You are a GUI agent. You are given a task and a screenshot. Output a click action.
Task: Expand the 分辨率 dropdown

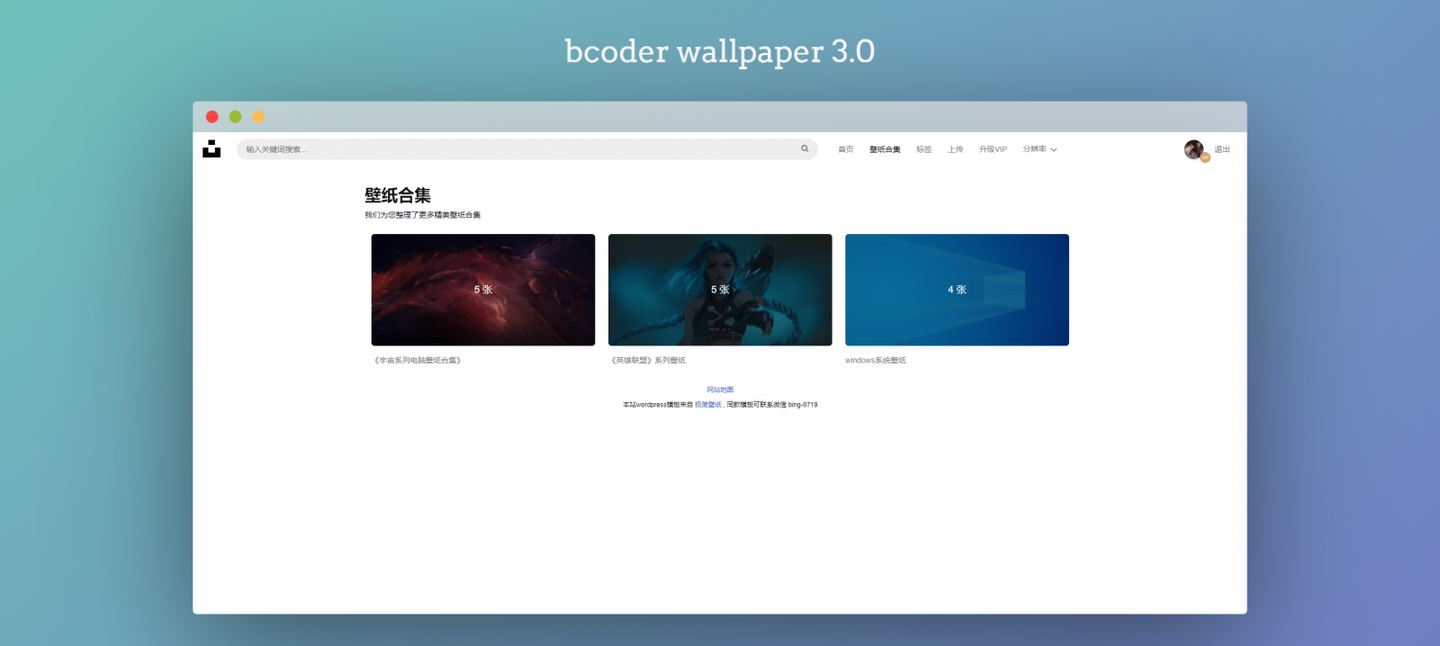(x=1039, y=150)
